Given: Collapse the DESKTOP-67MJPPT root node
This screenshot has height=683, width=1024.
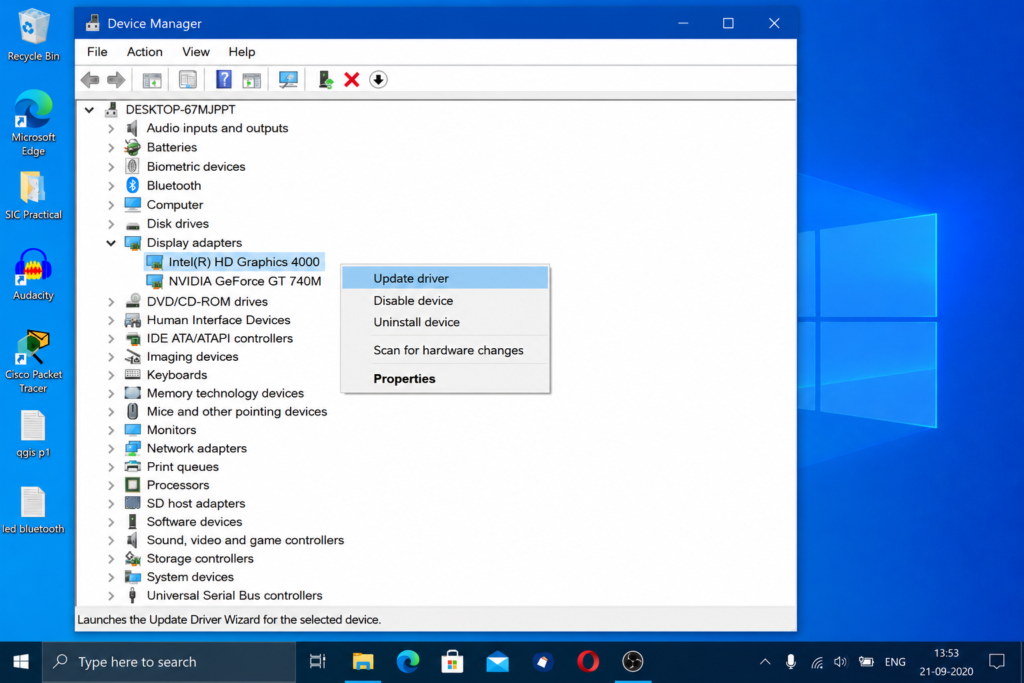Looking at the screenshot, I should pos(89,110).
